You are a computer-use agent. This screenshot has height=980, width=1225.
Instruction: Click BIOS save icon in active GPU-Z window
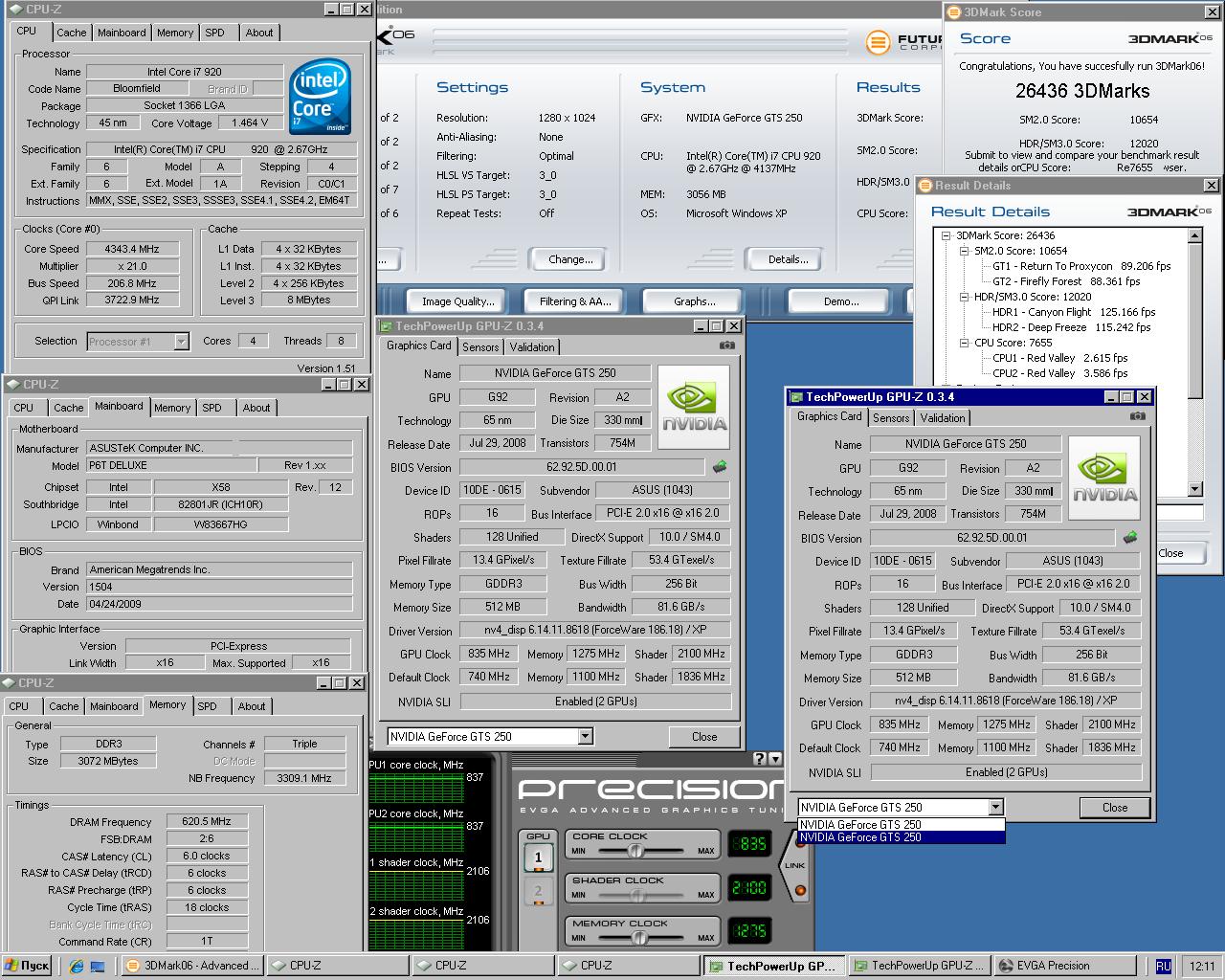[1130, 538]
